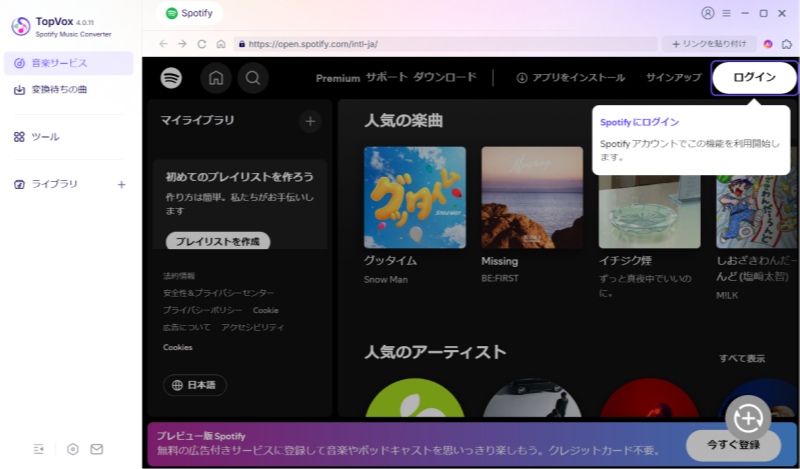The height and width of the screenshot is (469, 800).
Task: Click the ログイン button
Action: 755,78
